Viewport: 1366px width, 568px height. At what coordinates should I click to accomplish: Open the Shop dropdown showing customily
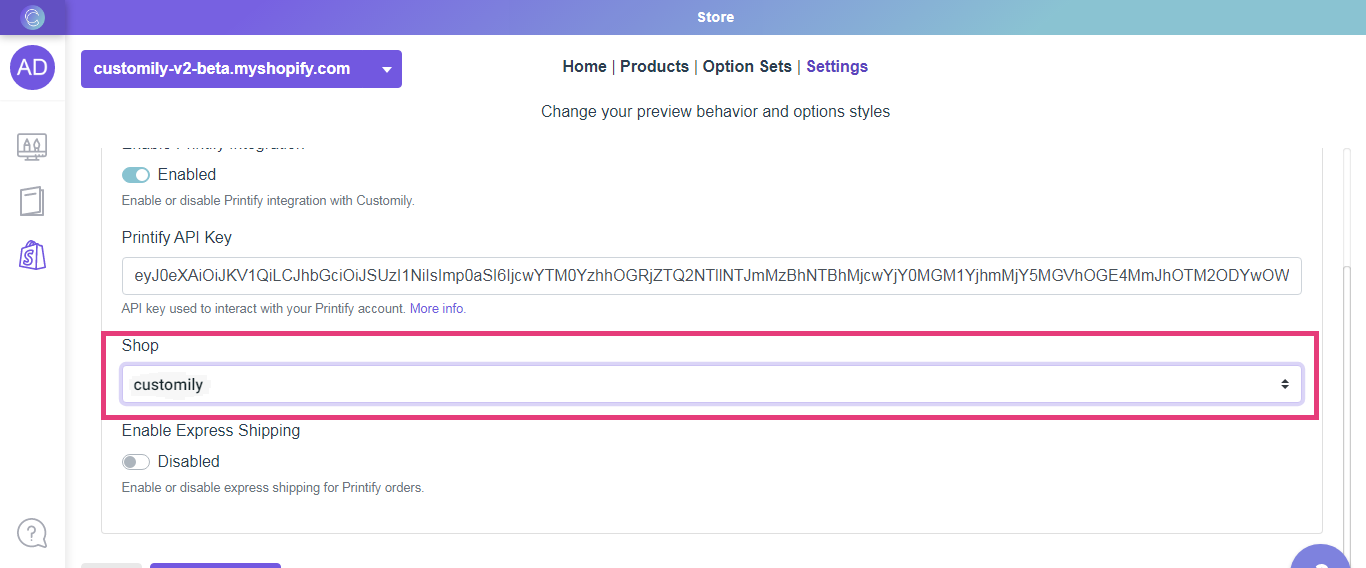click(711, 385)
